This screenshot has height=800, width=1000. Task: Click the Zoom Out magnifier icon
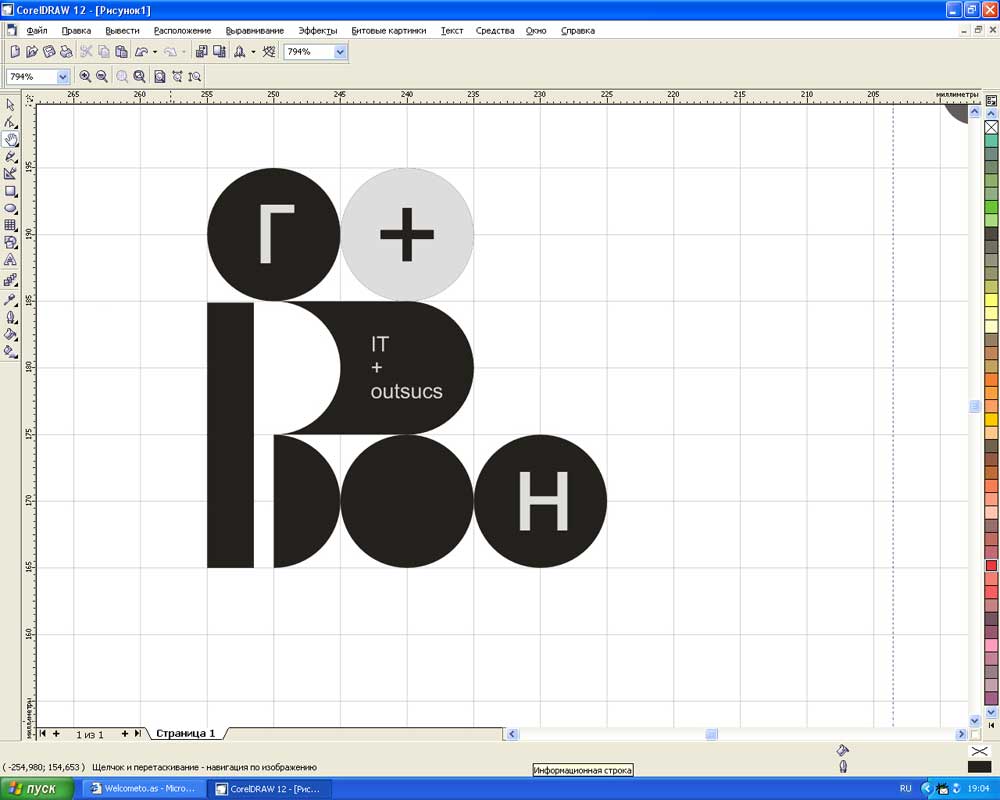(102, 76)
